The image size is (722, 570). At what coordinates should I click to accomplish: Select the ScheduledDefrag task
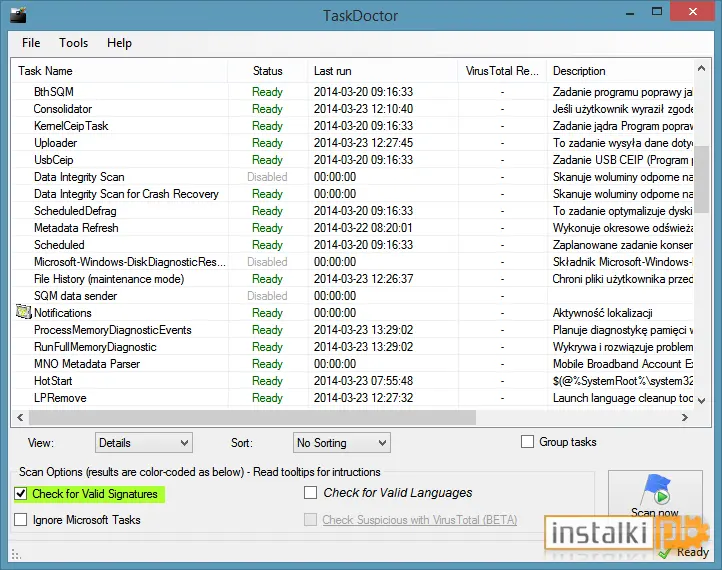pyautogui.click(x=75, y=211)
